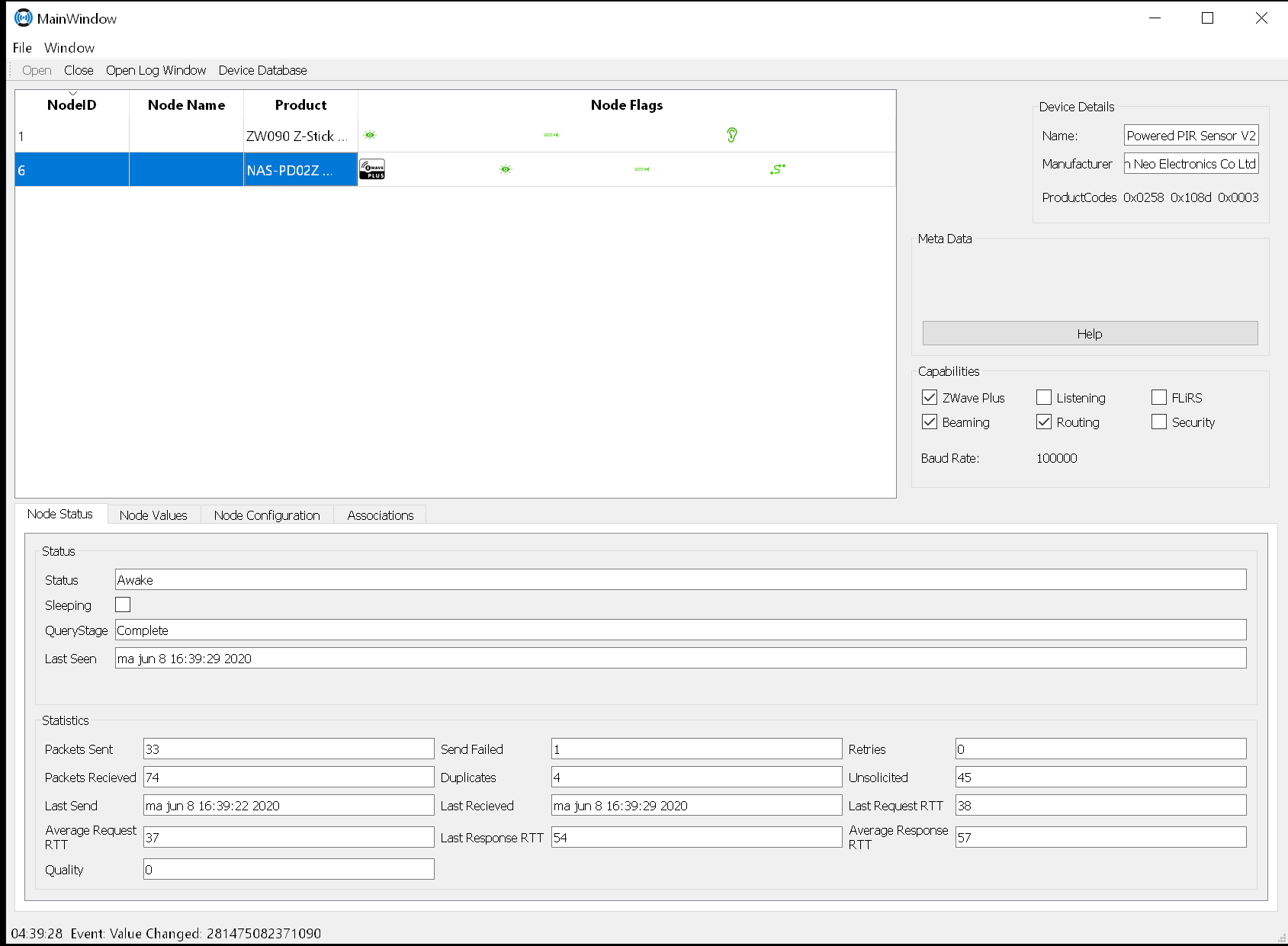This screenshot has width=1288, height=946.
Task: Check the Security capability box
Action: [x=1159, y=422]
